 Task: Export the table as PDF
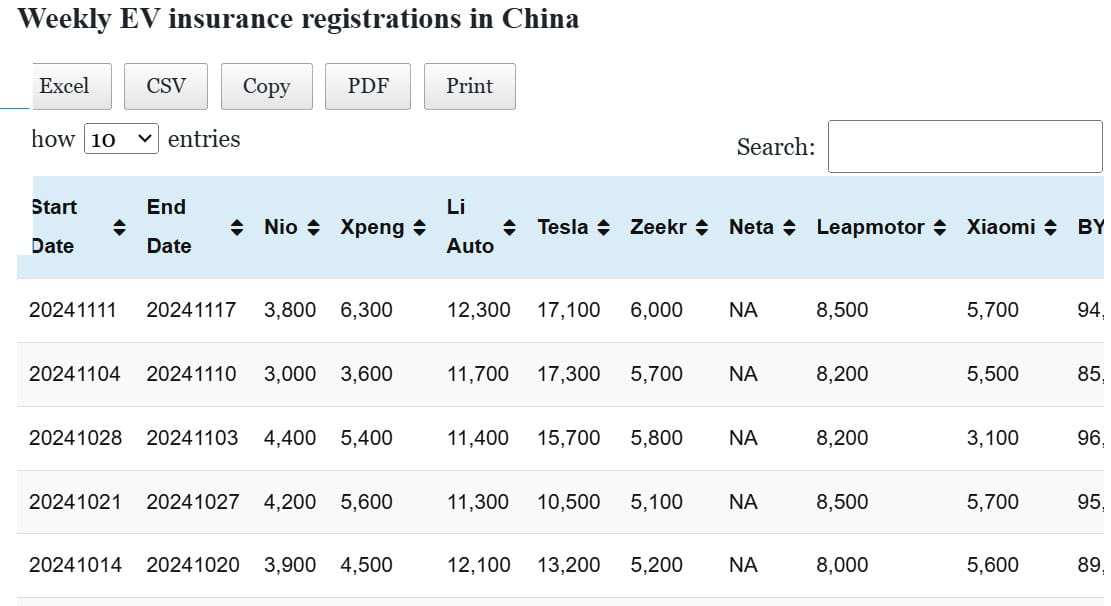(x=368, y=86)
